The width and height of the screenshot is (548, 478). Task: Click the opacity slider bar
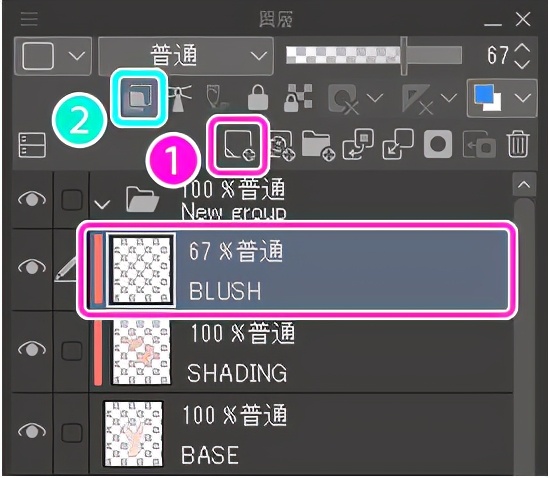[374, 56]
